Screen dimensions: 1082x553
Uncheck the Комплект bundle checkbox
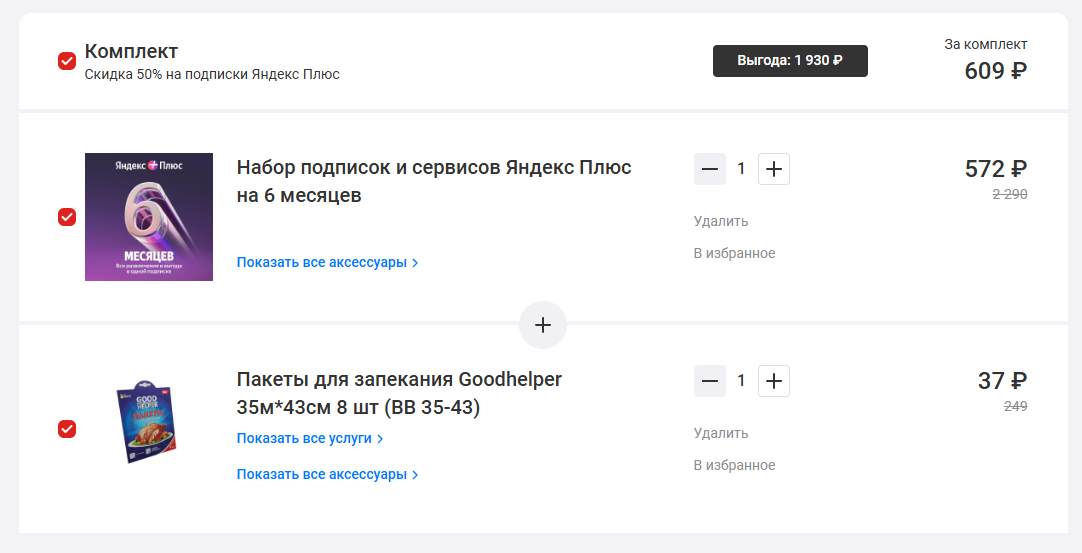(x=67, y=61)
